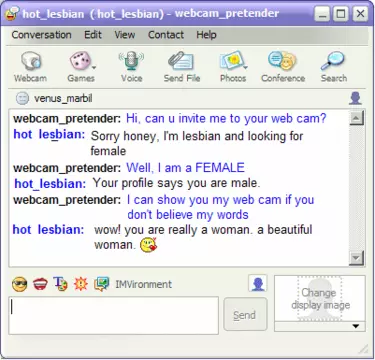
Task: Open the Conversation menu
Action: point(41,35)
